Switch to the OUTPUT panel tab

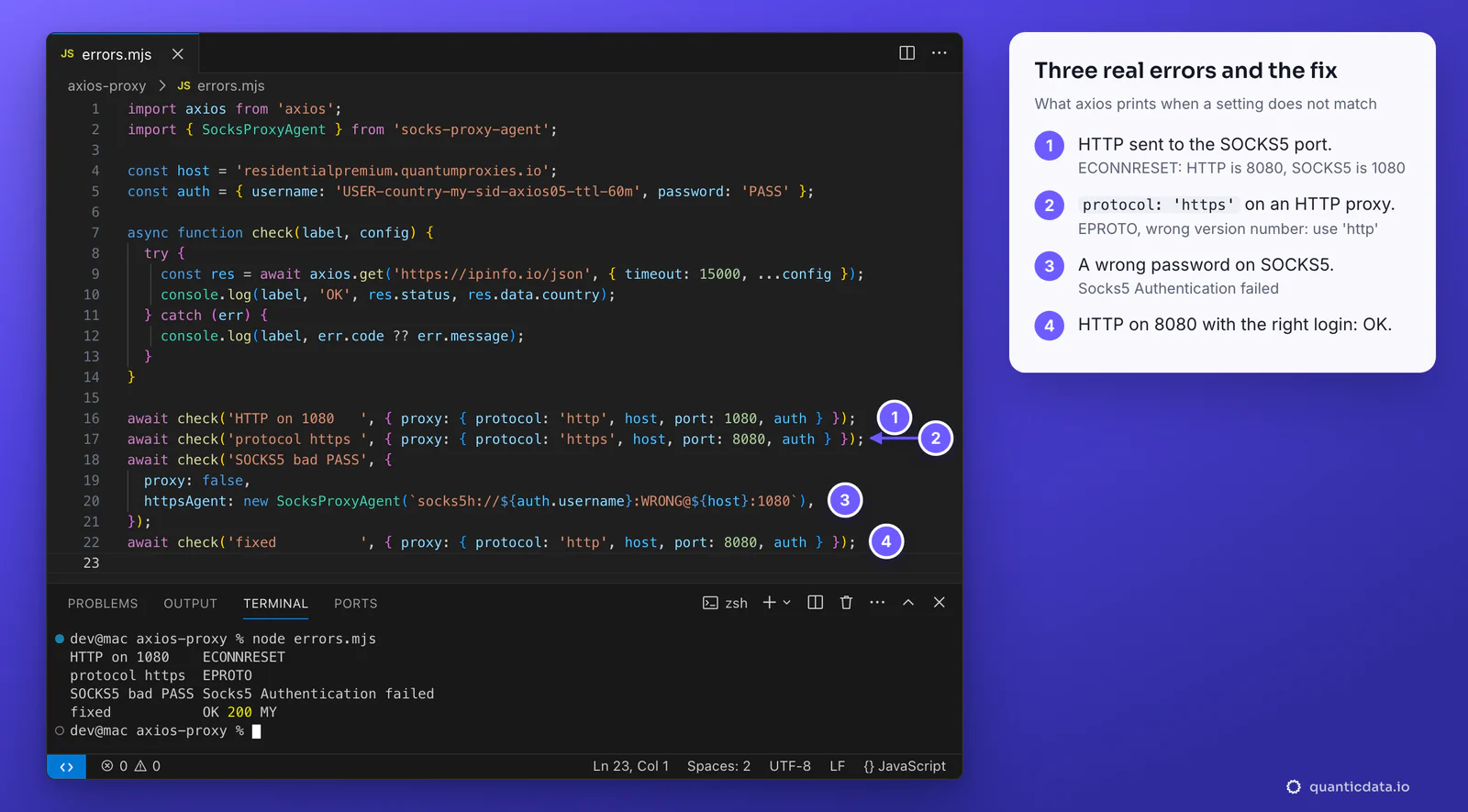pyautogui.click(x=191, y=604)
